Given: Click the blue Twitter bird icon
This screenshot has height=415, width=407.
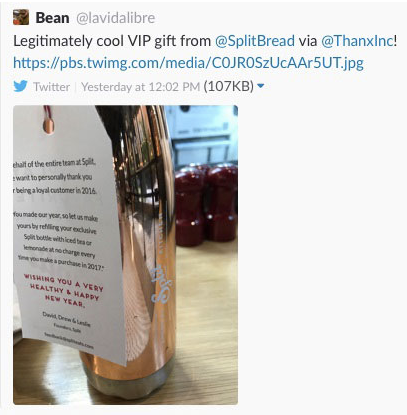Looking at the screenshot, I should 20,86.
